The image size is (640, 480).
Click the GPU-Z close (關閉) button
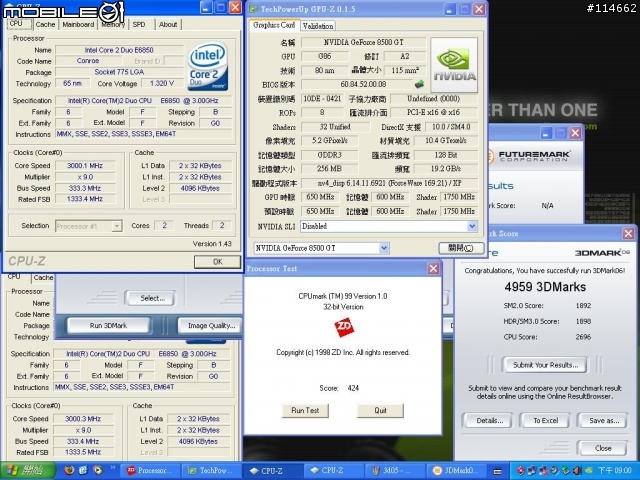coord(461,248)
